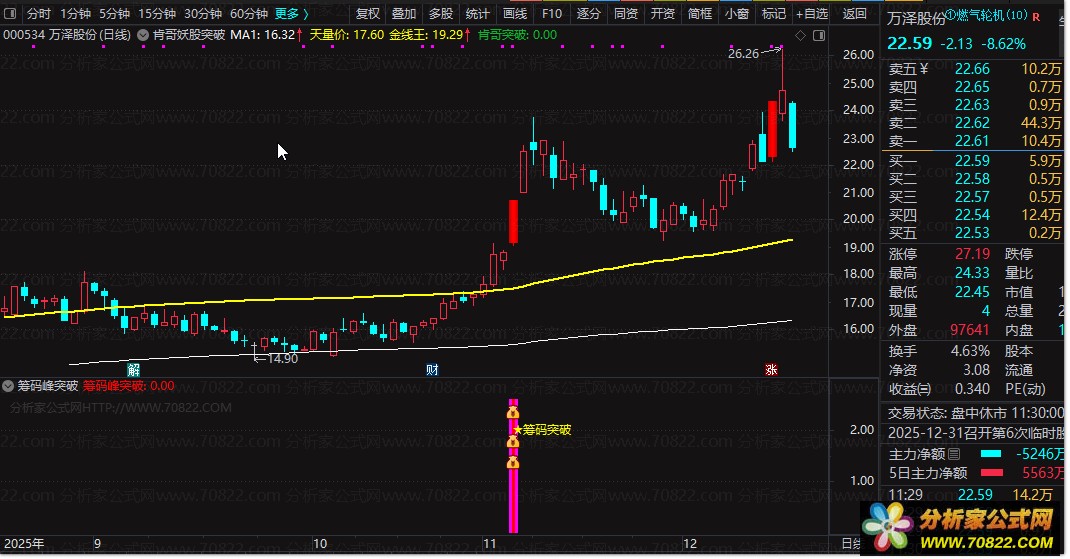Viewport: 1070px width, 559px height.
Task: Click the 多股 toolbar button
Action: click(441, 14)
